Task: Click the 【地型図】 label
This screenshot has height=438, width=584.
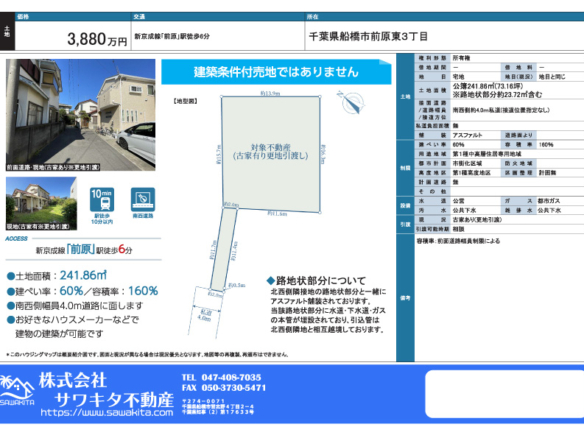Action: click(x=185, y=101)
